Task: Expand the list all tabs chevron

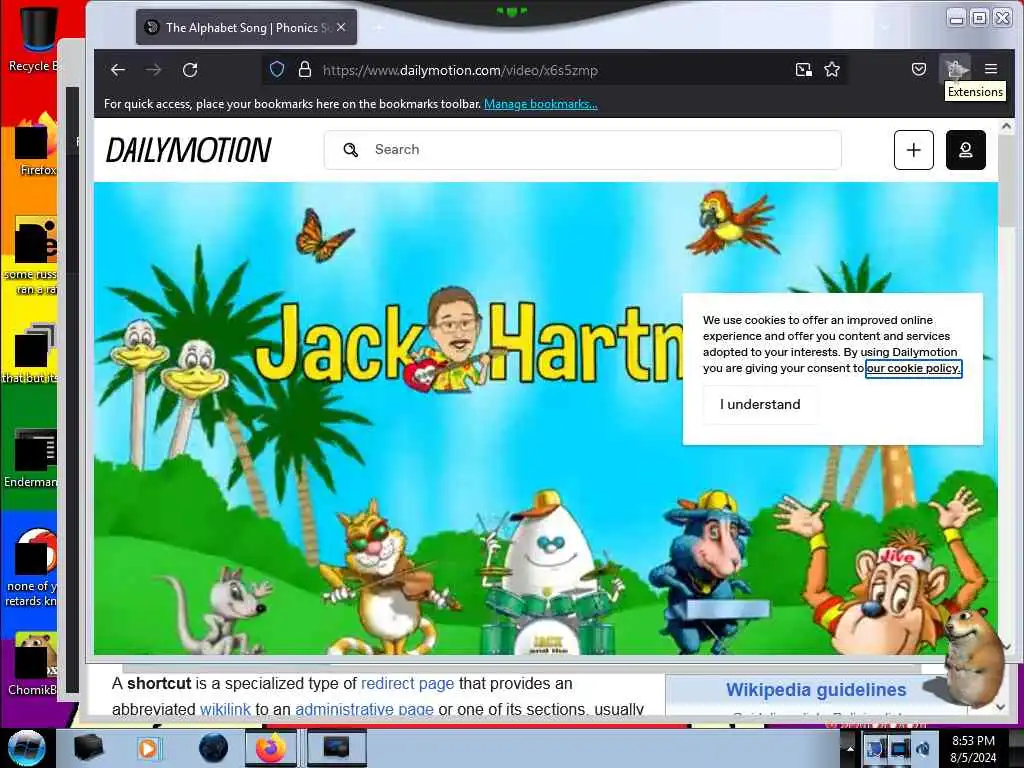Action: click(885, 27)
